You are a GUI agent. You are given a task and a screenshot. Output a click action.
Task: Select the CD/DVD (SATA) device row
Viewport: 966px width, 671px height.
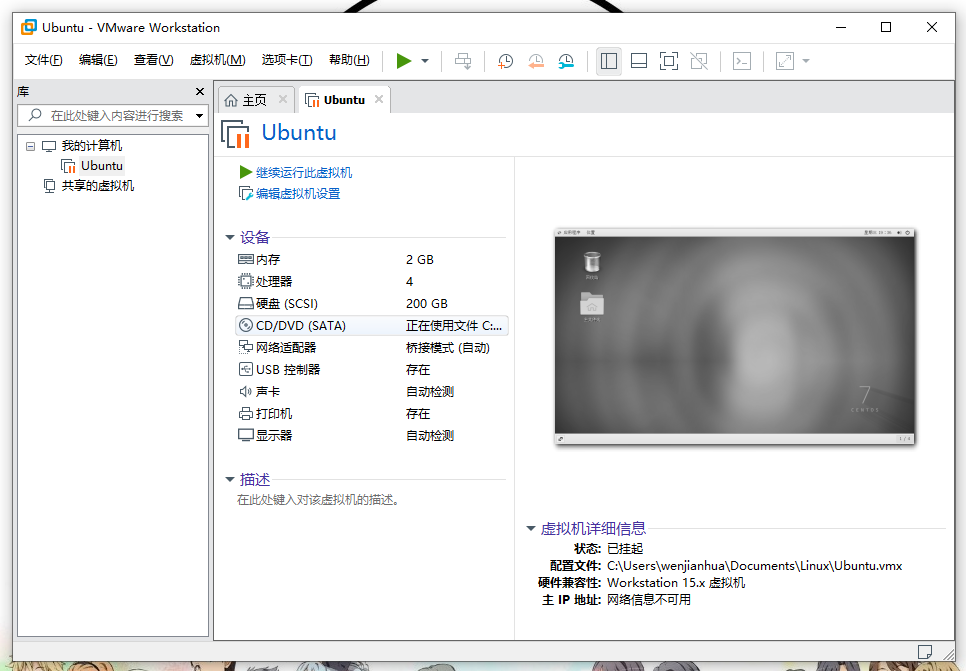(371, 325)
